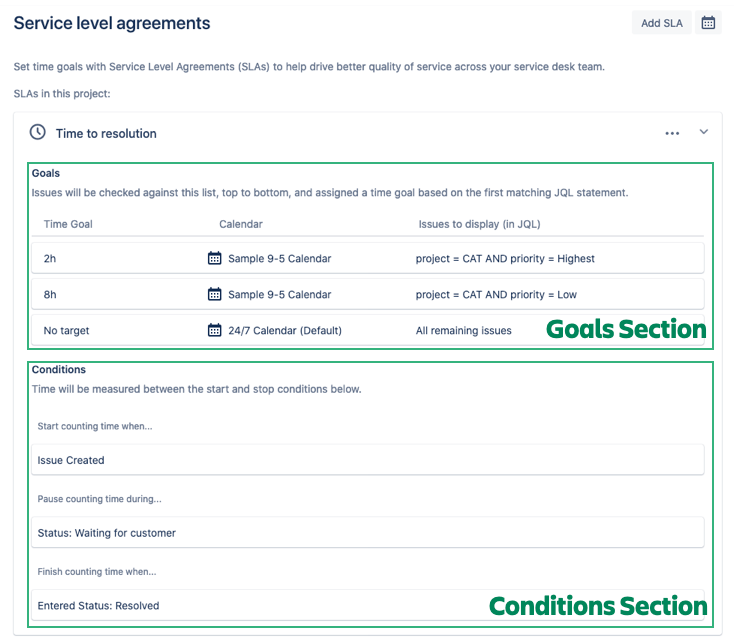Click the Issue Created start condition
739x639 pixels.
coord(71,460)
